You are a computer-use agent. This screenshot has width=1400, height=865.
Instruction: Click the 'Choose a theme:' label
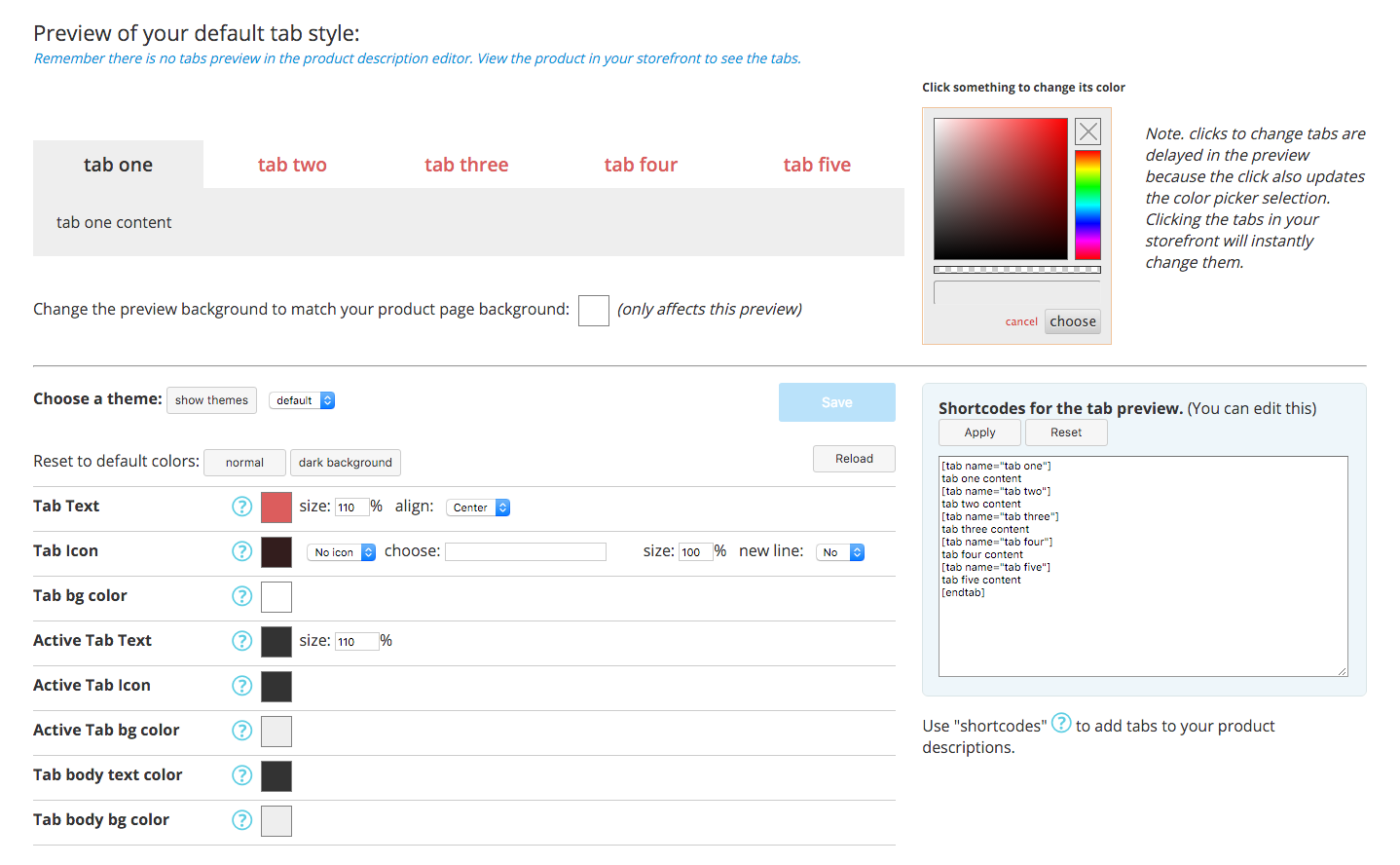97,398
